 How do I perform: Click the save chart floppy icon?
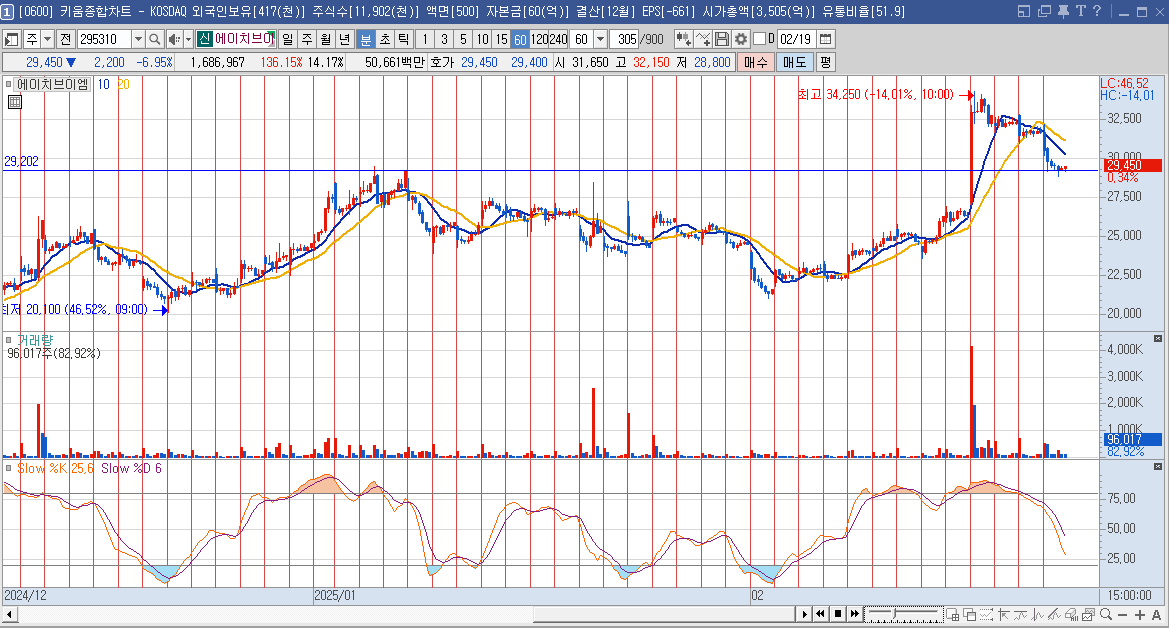pos(722,39)
